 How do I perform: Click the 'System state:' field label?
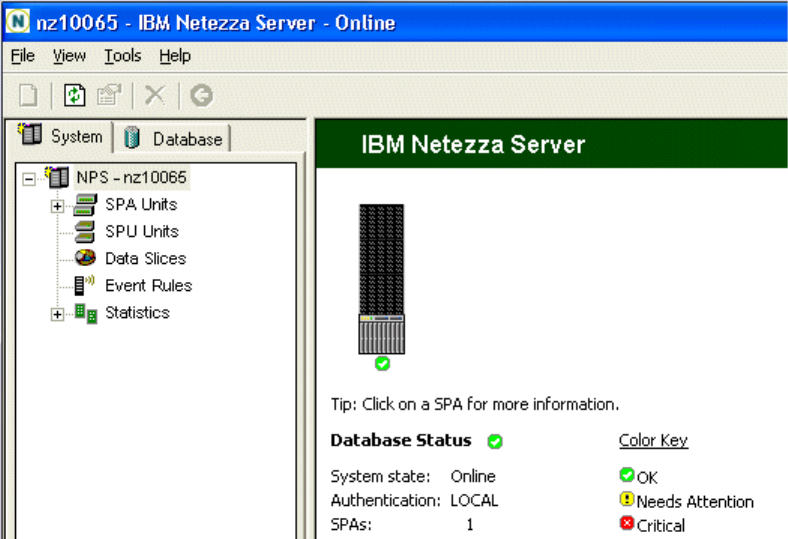click(x=380, y=476)
